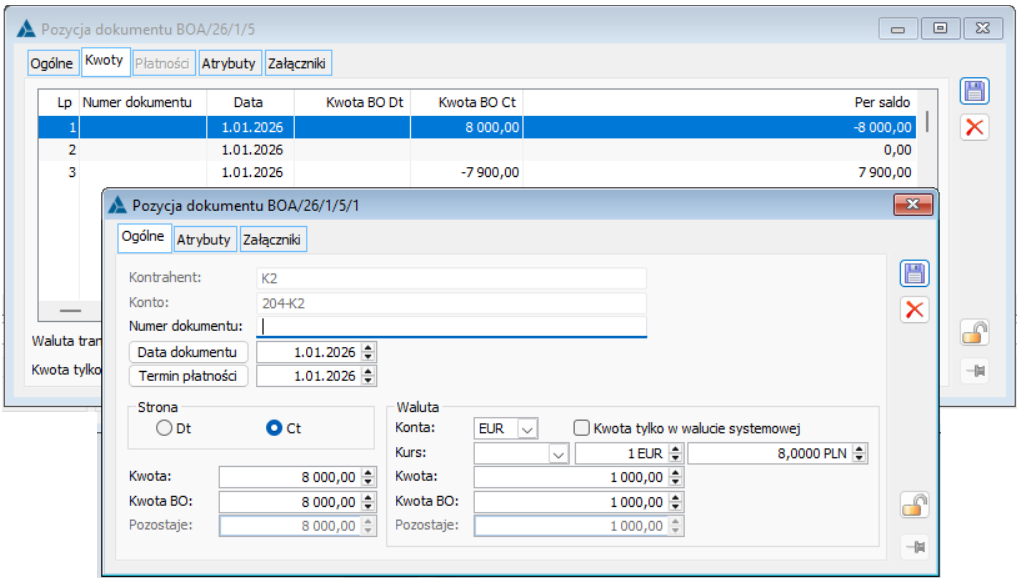This screenshot has height=579, width=1021.
Task: Open Atrybuty tab in the BOA/26/1/5/1 dialog
Action: (x=204, y=240)
